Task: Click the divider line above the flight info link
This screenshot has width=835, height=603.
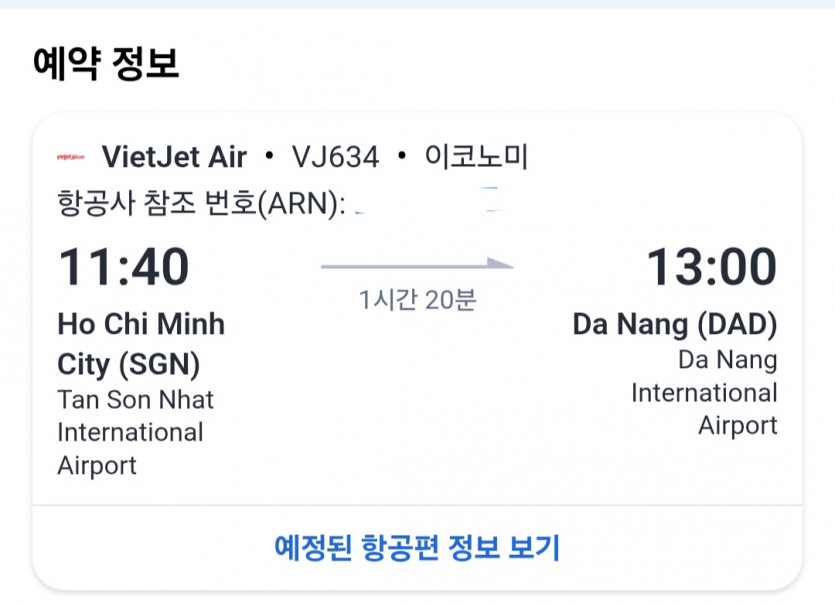Action: 417,506
